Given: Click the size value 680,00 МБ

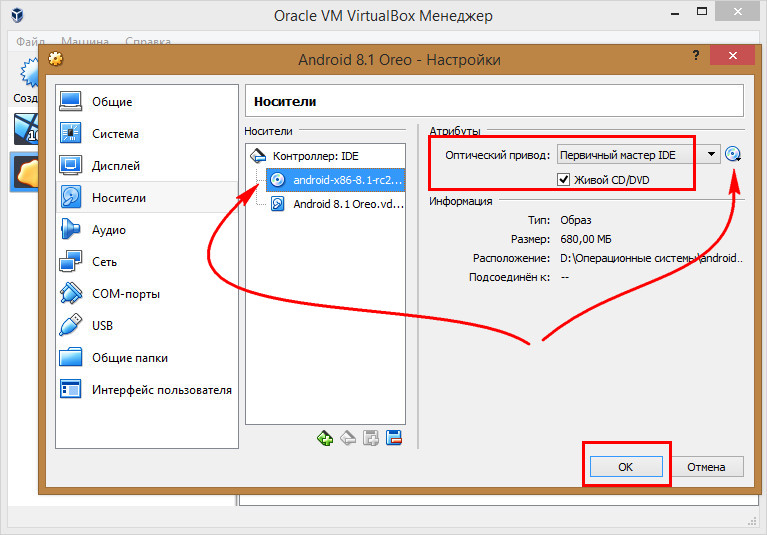Looking at the screenshot, I should [x=586, y=239].
